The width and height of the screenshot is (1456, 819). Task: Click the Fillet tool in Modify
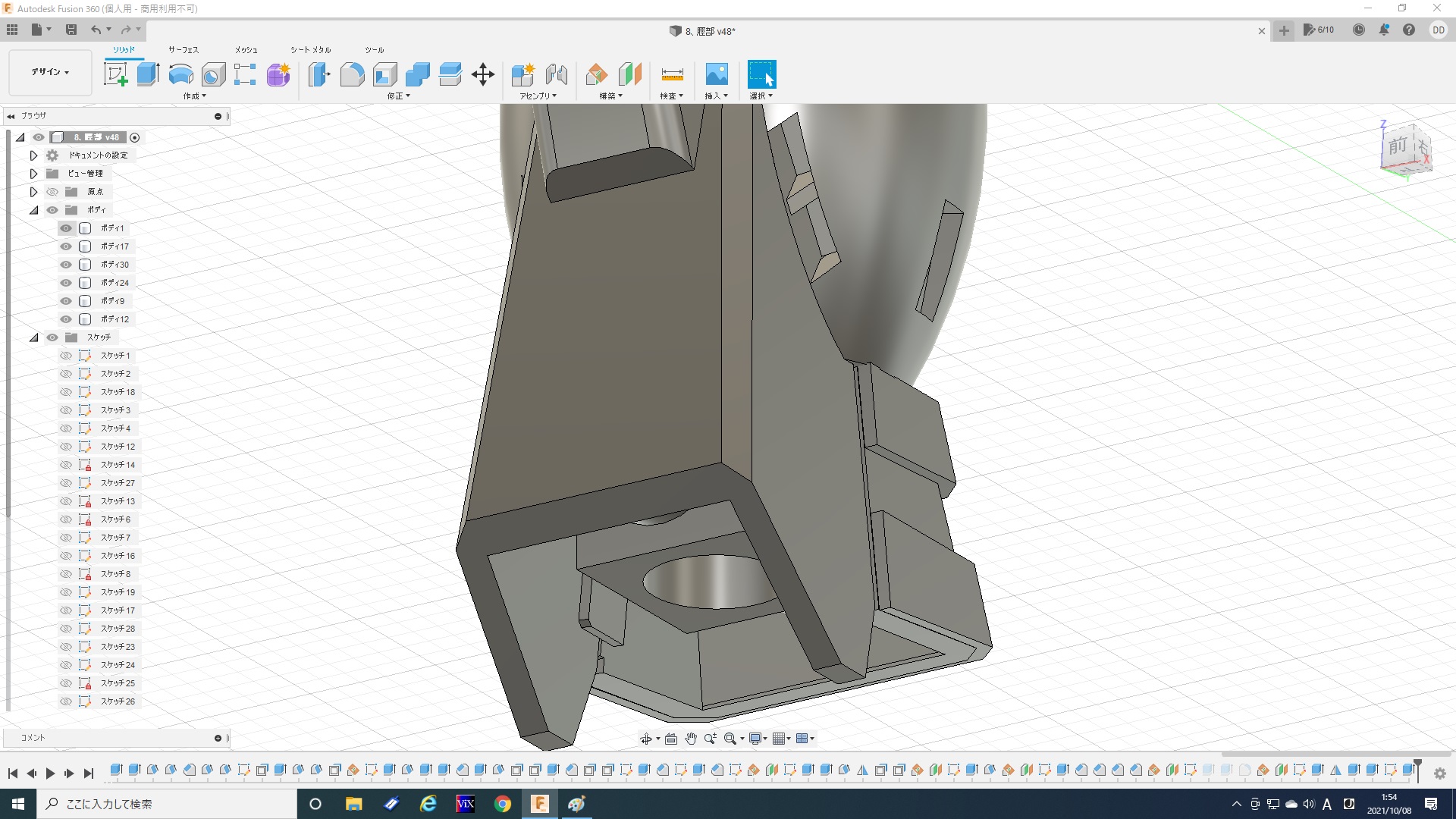(352, 74)
